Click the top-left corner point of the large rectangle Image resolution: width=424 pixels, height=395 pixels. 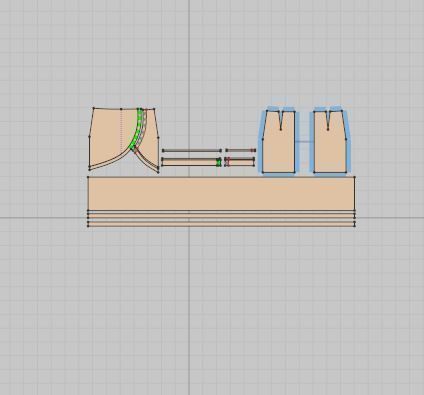[88, 177]
